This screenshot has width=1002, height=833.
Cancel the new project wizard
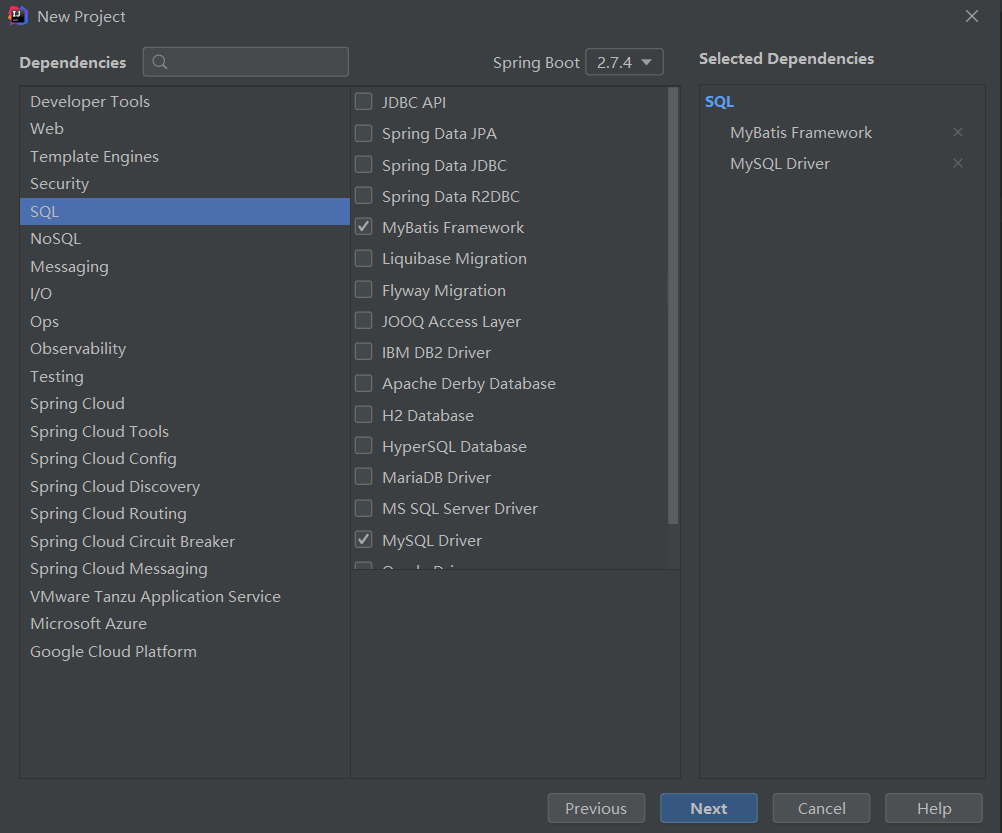tap(821, 808)
